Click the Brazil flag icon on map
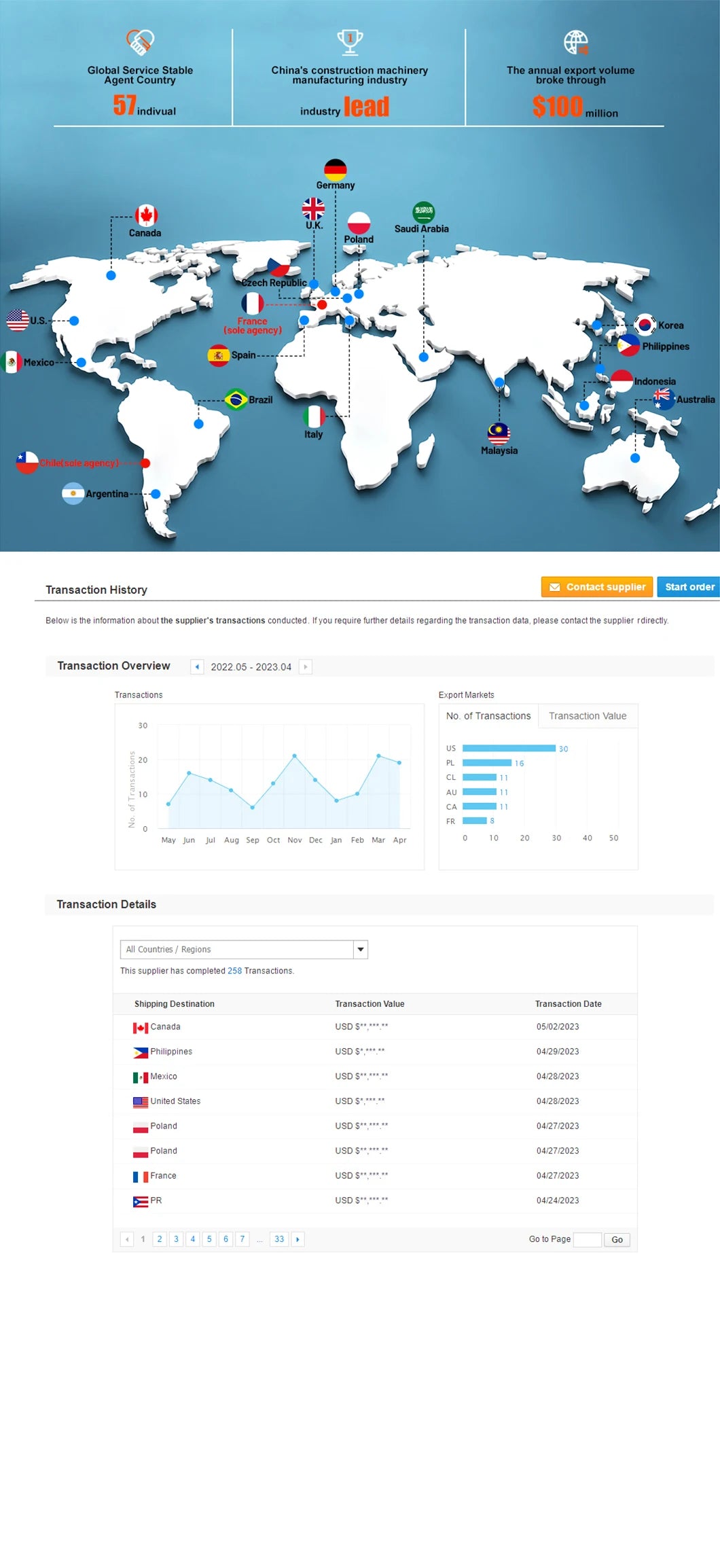The height and width of the screenshot is (1568, 720). pos(236,399)
